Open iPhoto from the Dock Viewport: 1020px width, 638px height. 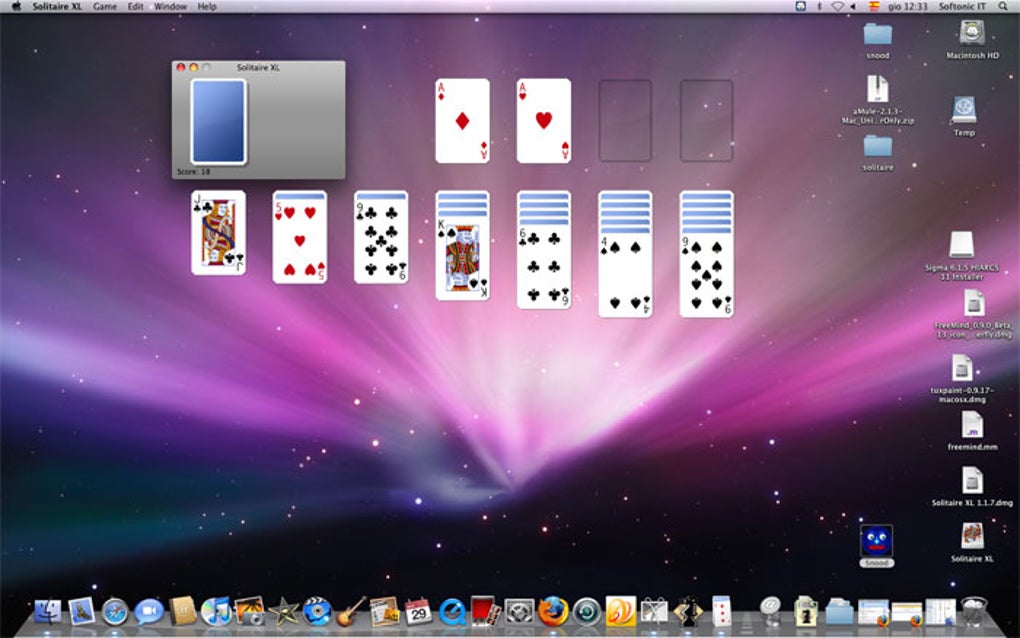pos(250,612)
